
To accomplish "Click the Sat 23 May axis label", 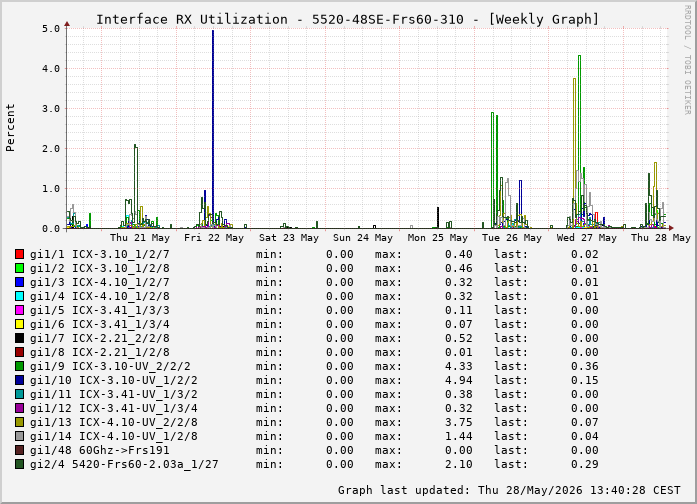I will [x=289, y=238].
